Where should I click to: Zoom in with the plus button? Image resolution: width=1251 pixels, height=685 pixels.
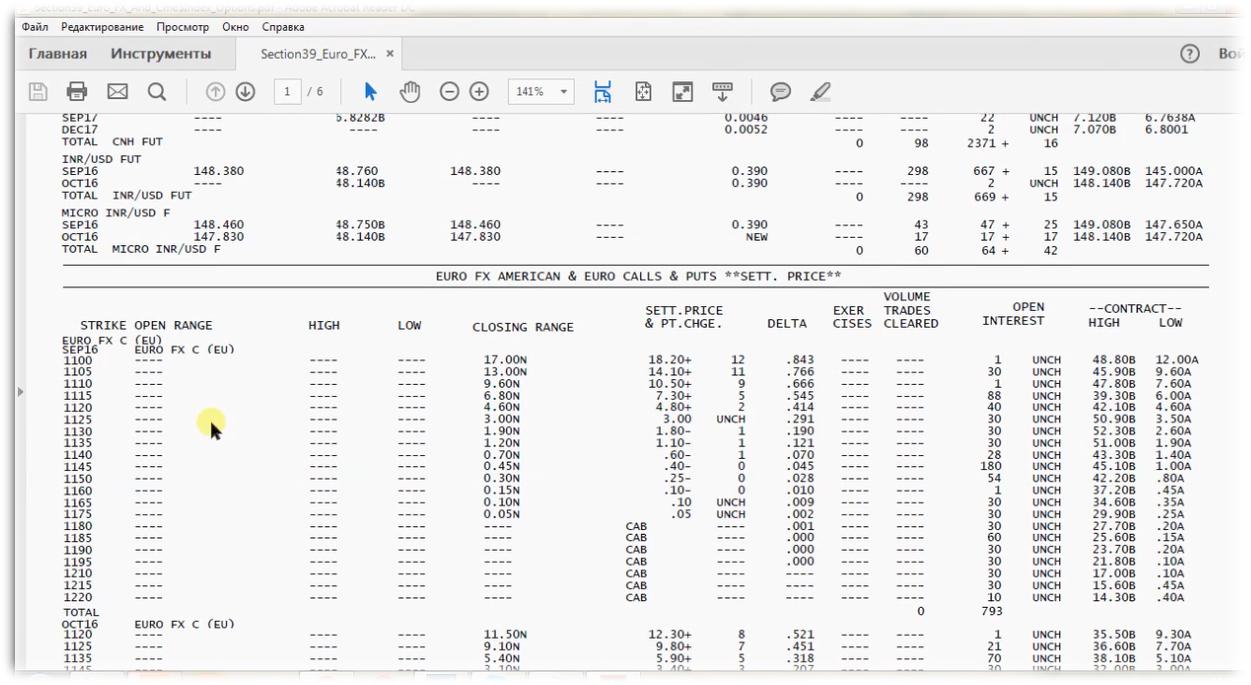pyautogui.click(x=480, y=92)
